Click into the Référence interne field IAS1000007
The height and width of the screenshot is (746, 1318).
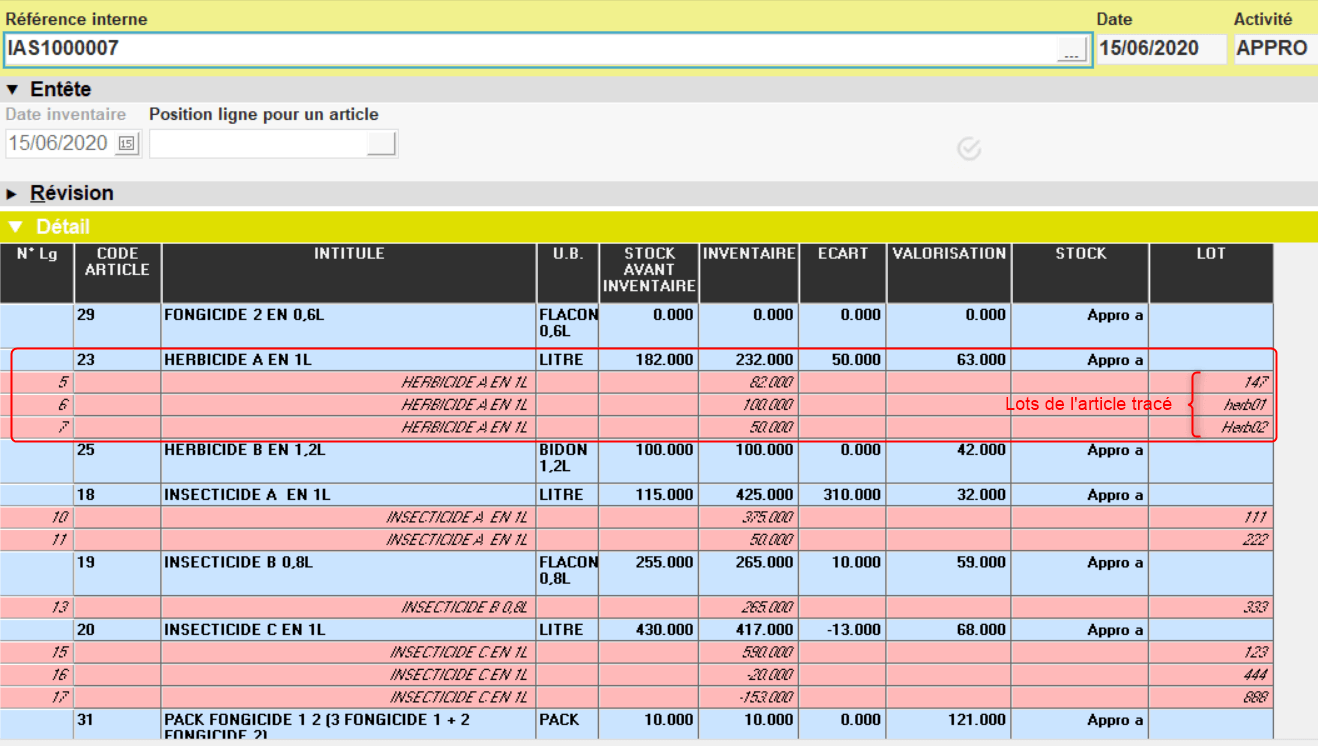pos(530,49)
